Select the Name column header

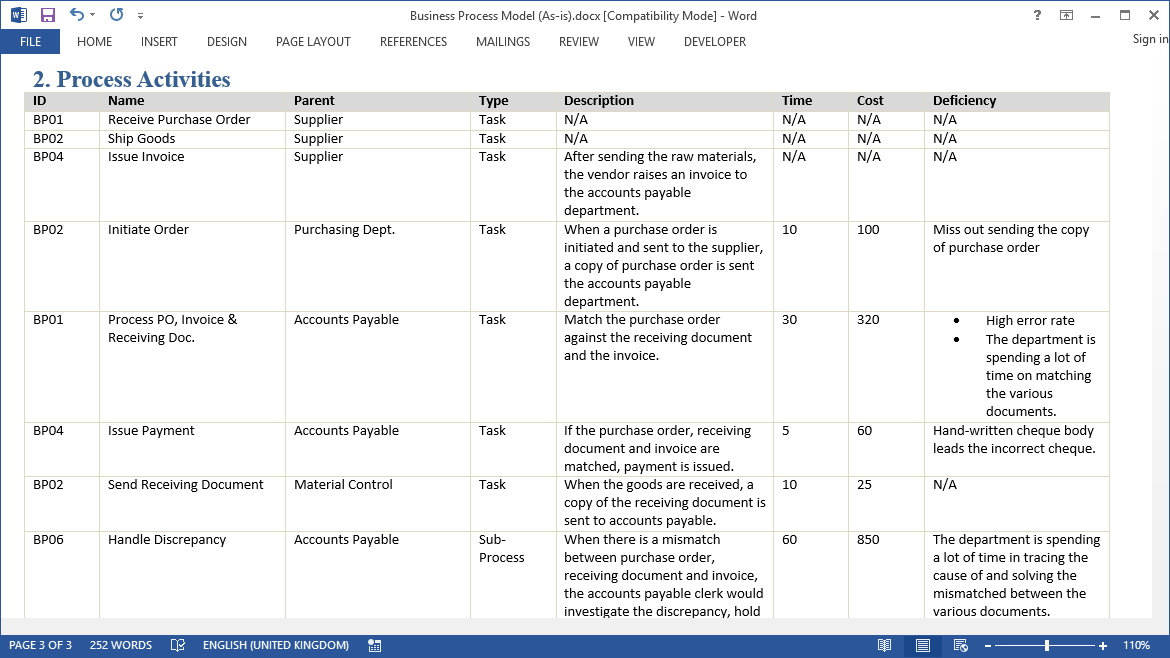[126, 101]
